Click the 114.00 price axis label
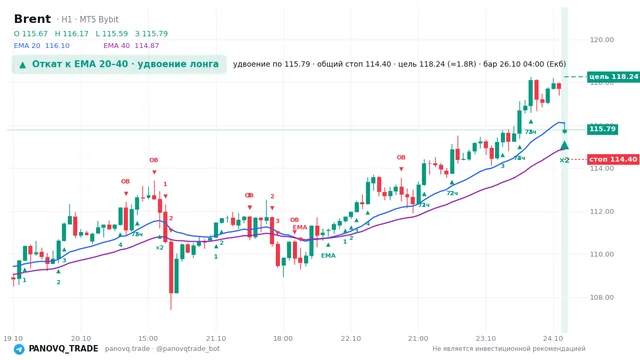The height and width of the screenshot is (360, 640). point(602,168)
